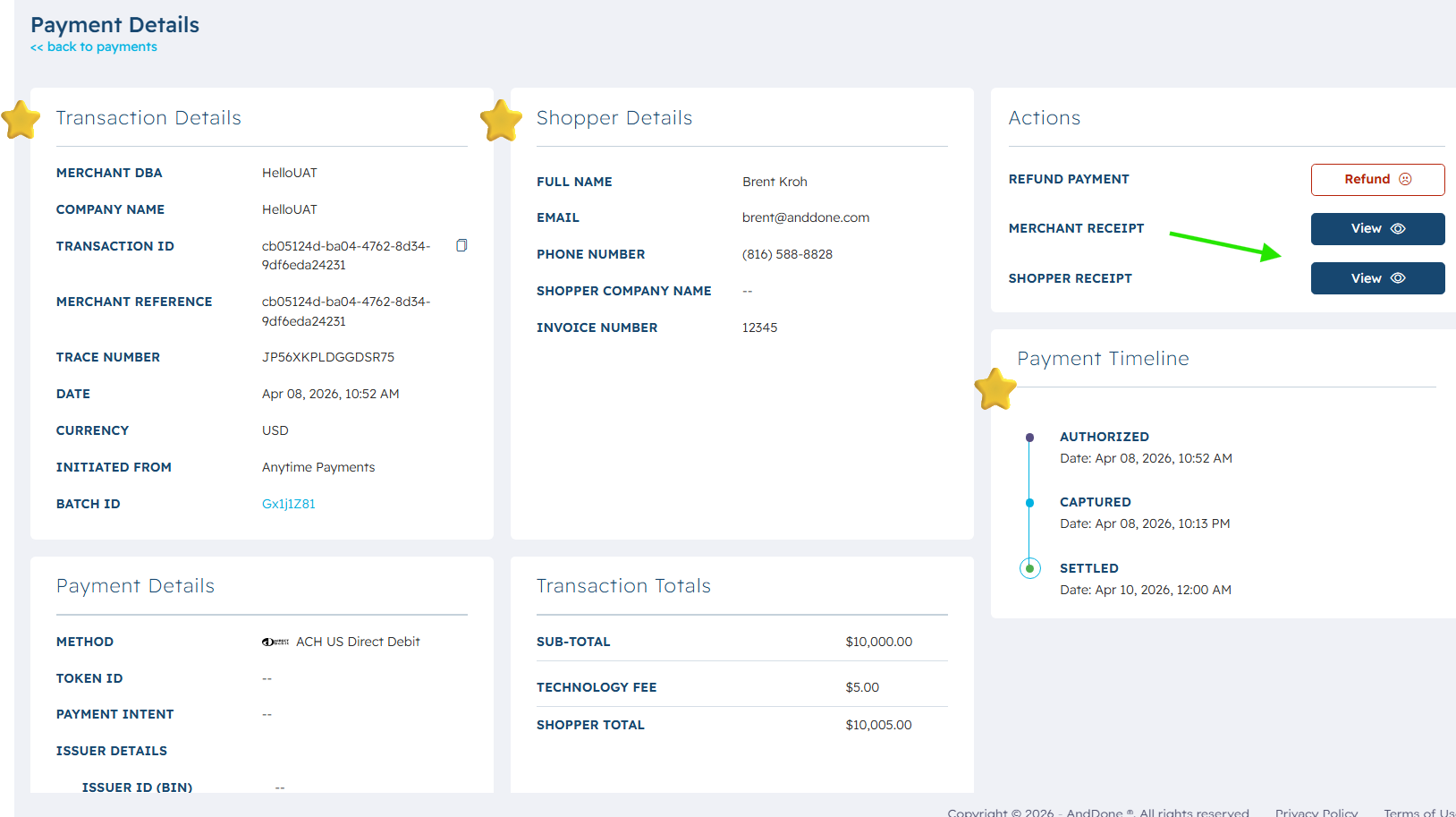This screenshot has height=817, width=1456.
Task: Open Batch ID Gx1j1Z81 link
Action: (x=288, y=504)
